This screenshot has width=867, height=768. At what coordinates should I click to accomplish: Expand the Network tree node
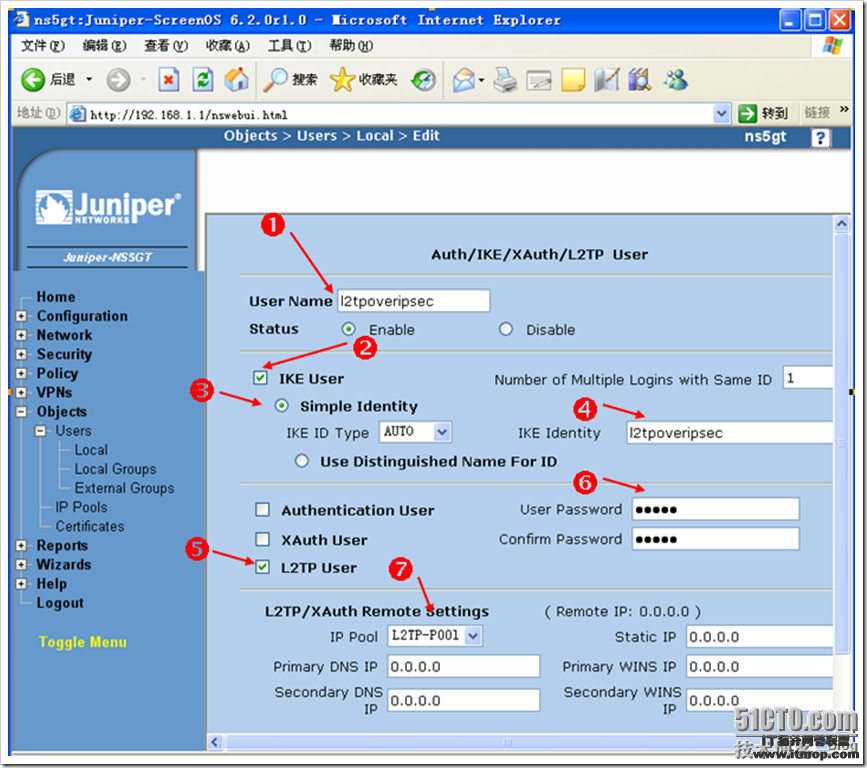[x=21, y=335]
